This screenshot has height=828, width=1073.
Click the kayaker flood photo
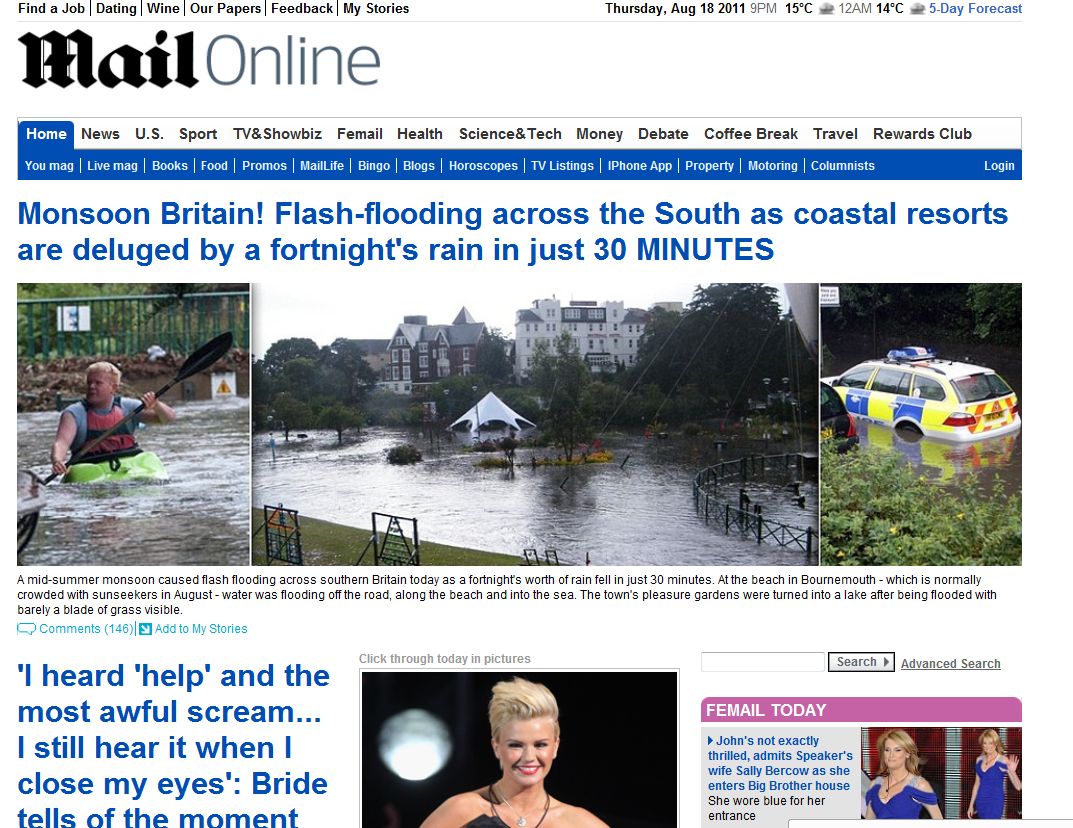click(x=133, y=424)
